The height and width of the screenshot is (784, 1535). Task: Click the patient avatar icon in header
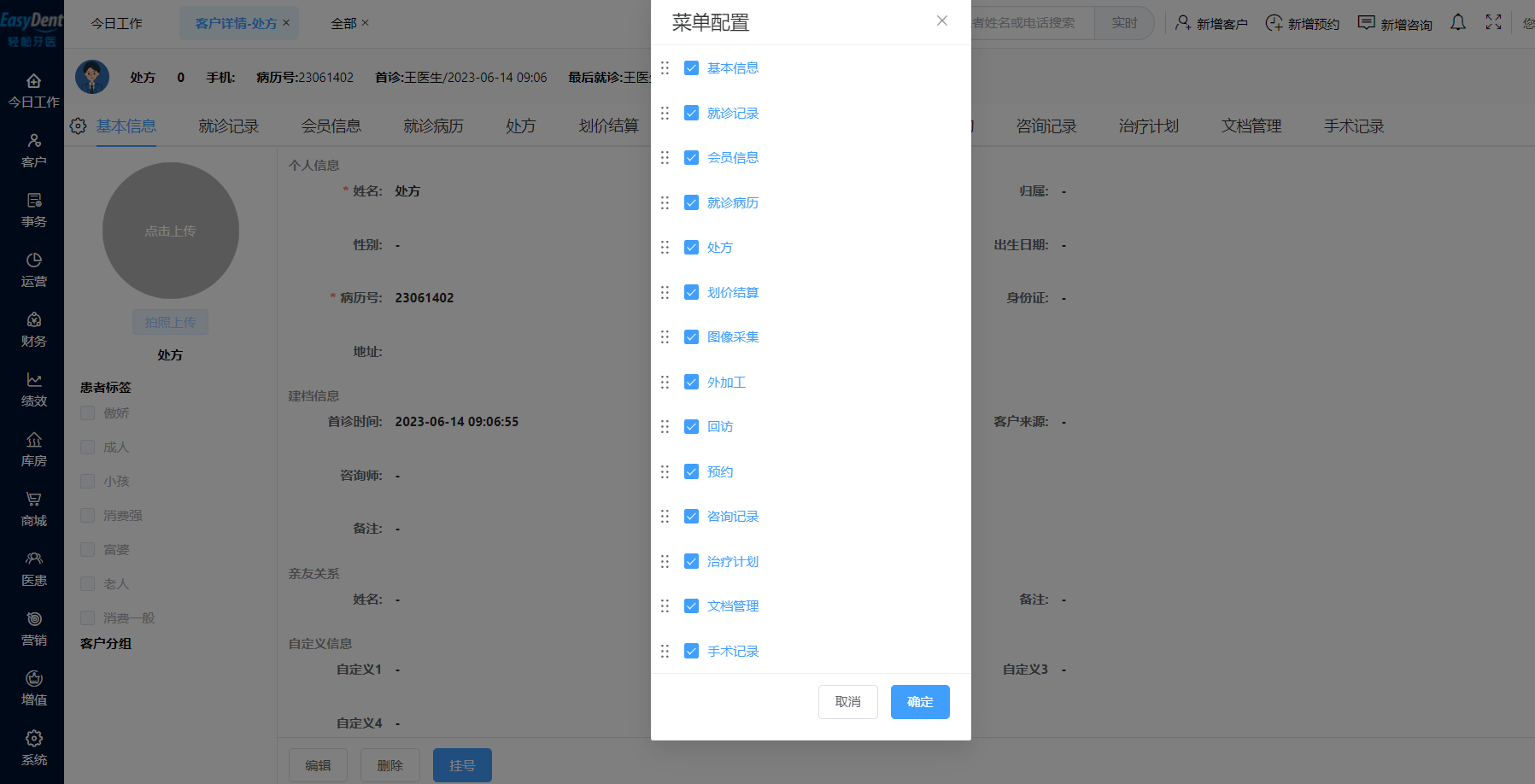click(x=92, y=77)
